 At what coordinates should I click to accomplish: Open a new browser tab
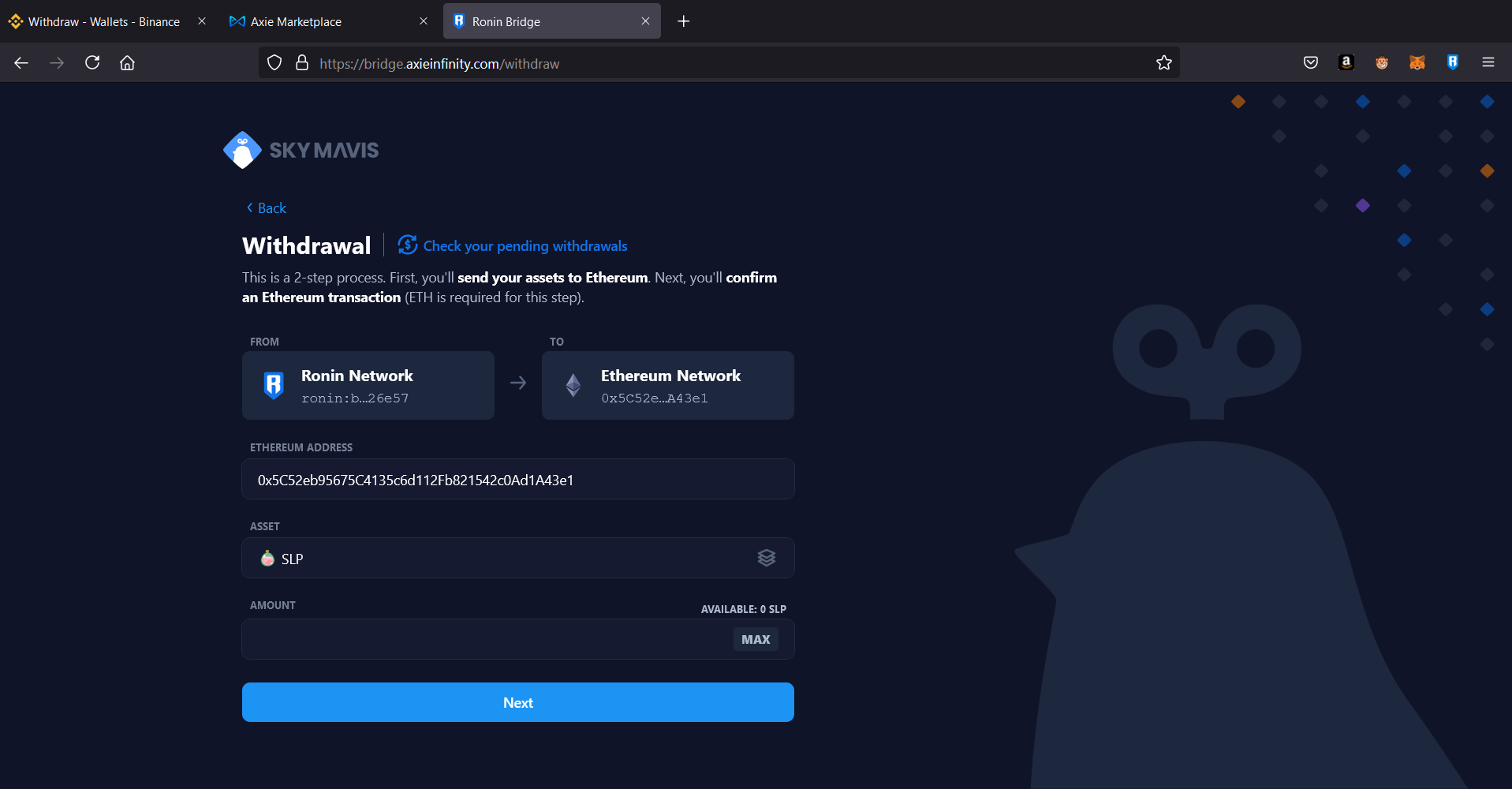pos(684,21)
